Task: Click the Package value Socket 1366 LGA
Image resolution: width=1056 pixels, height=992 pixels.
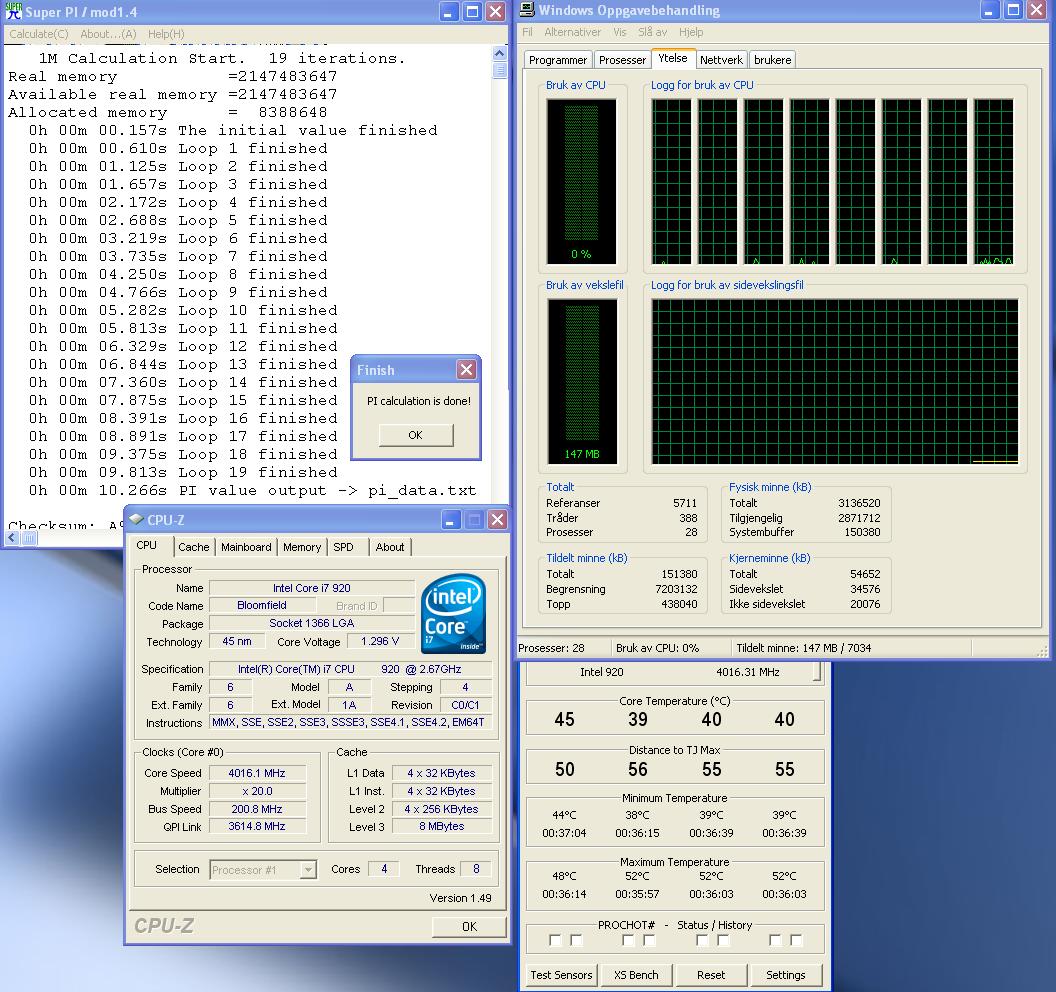Action: click(x=312, y=623)
